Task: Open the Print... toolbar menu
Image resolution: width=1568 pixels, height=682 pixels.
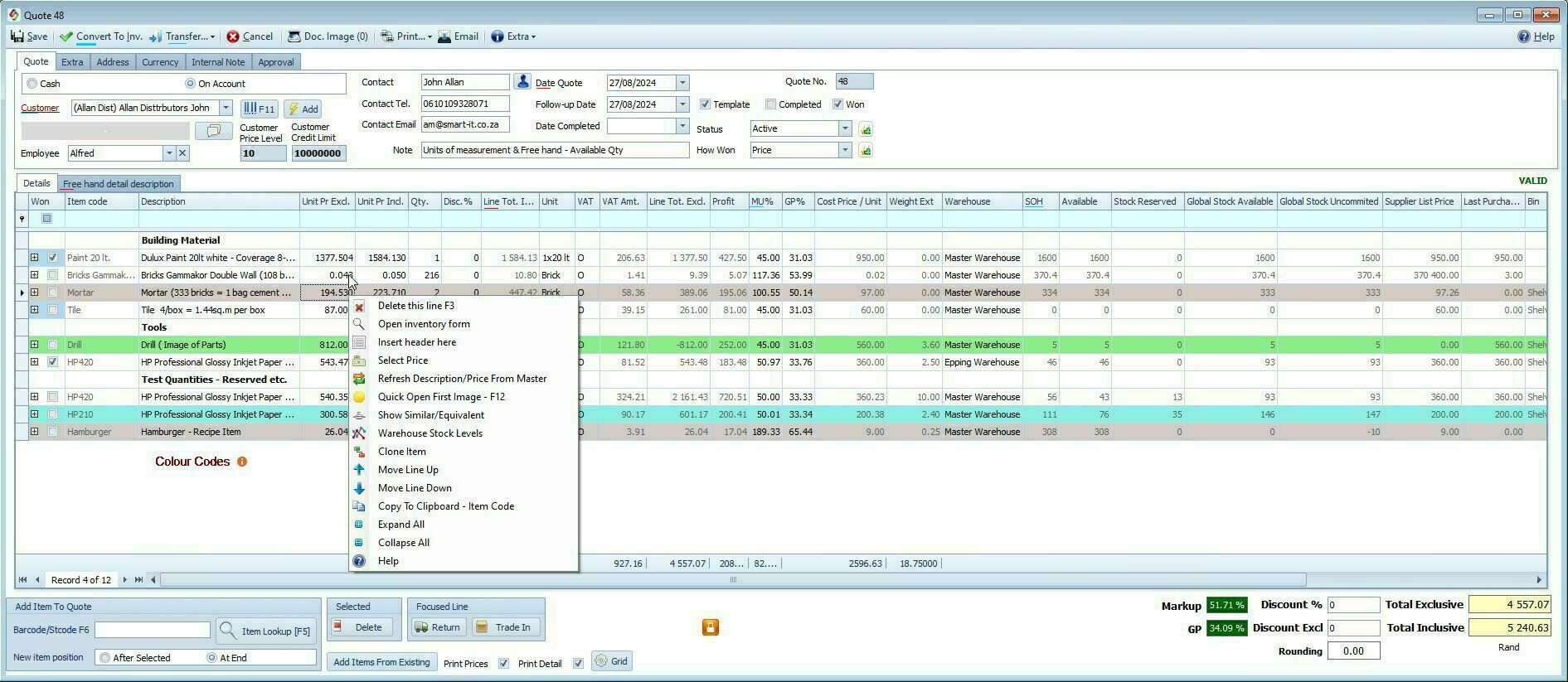Action: (406, 36)
